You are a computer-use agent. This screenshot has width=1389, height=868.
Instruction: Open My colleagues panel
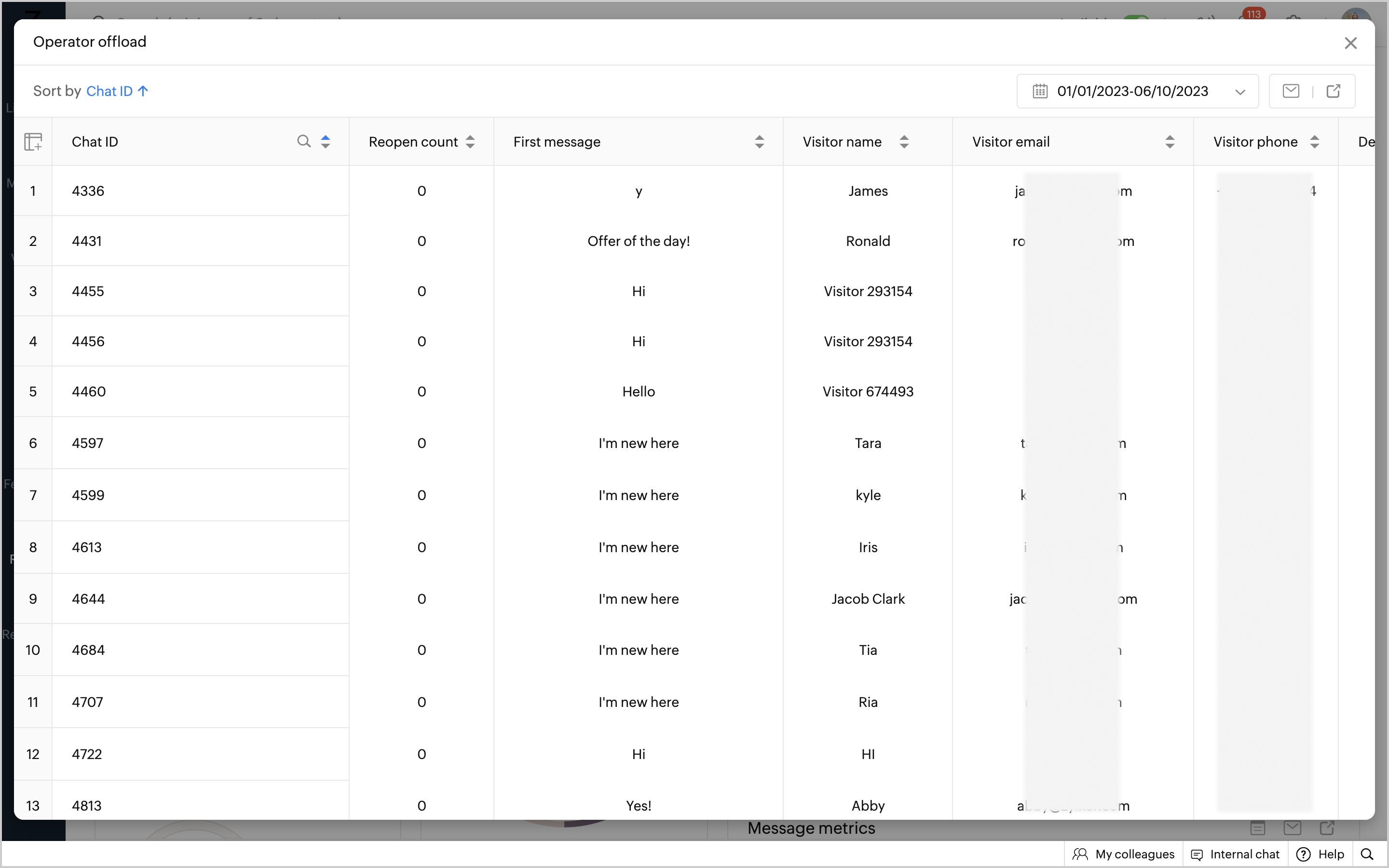coord(1123,854)
